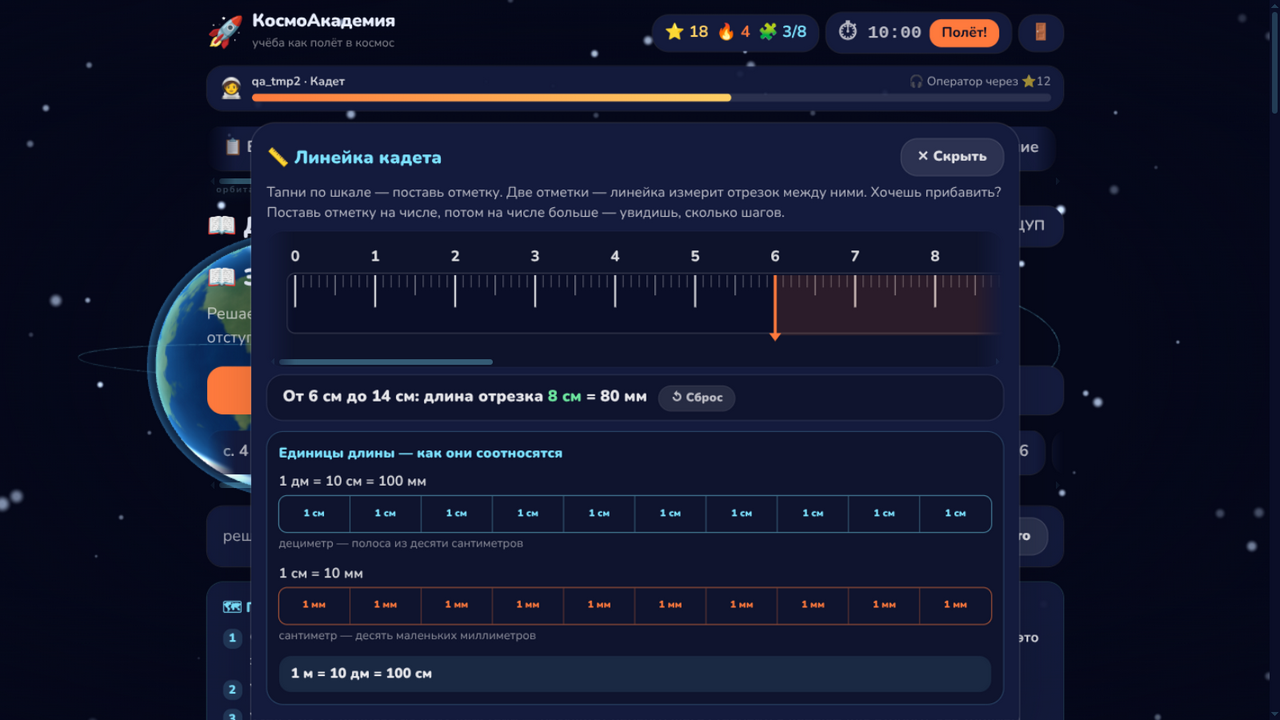
Task: Click the star points counter 18
Action: (x=687, y=32)
